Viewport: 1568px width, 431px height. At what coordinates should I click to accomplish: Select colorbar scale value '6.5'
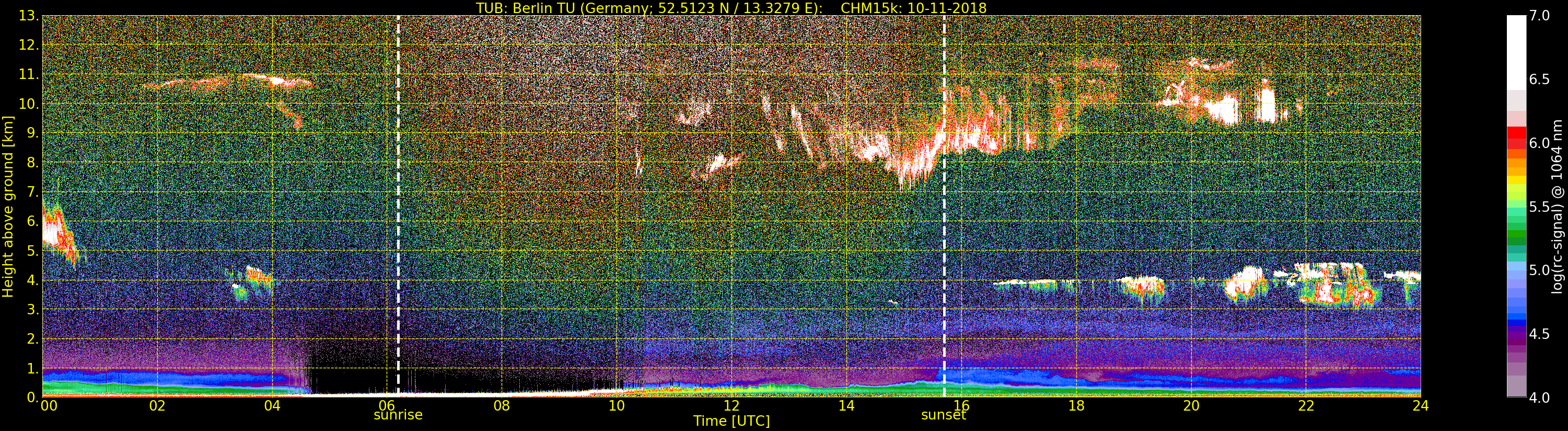coord(1539,80)
